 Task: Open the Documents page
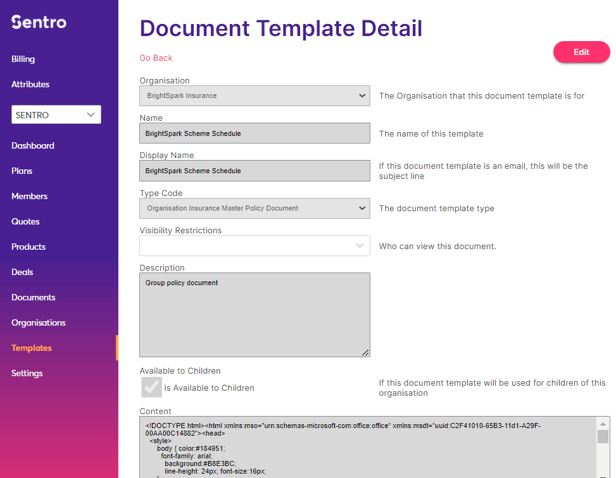coord(33,297)
